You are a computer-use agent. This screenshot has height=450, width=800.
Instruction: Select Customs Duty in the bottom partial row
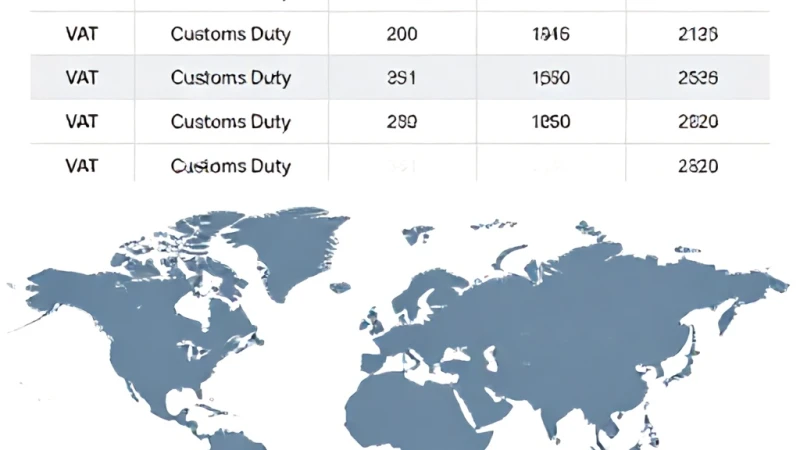tap(231, 165)
